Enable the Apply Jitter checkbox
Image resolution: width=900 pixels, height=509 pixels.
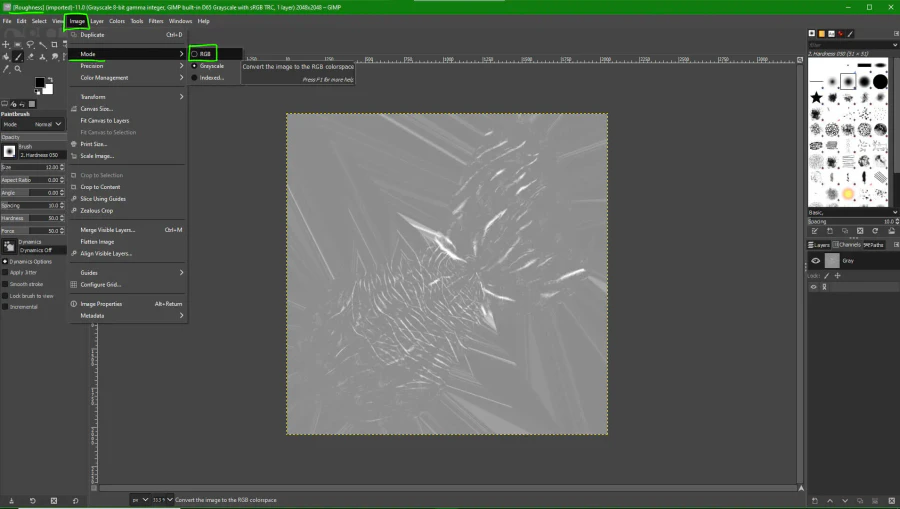coord(4,272)
